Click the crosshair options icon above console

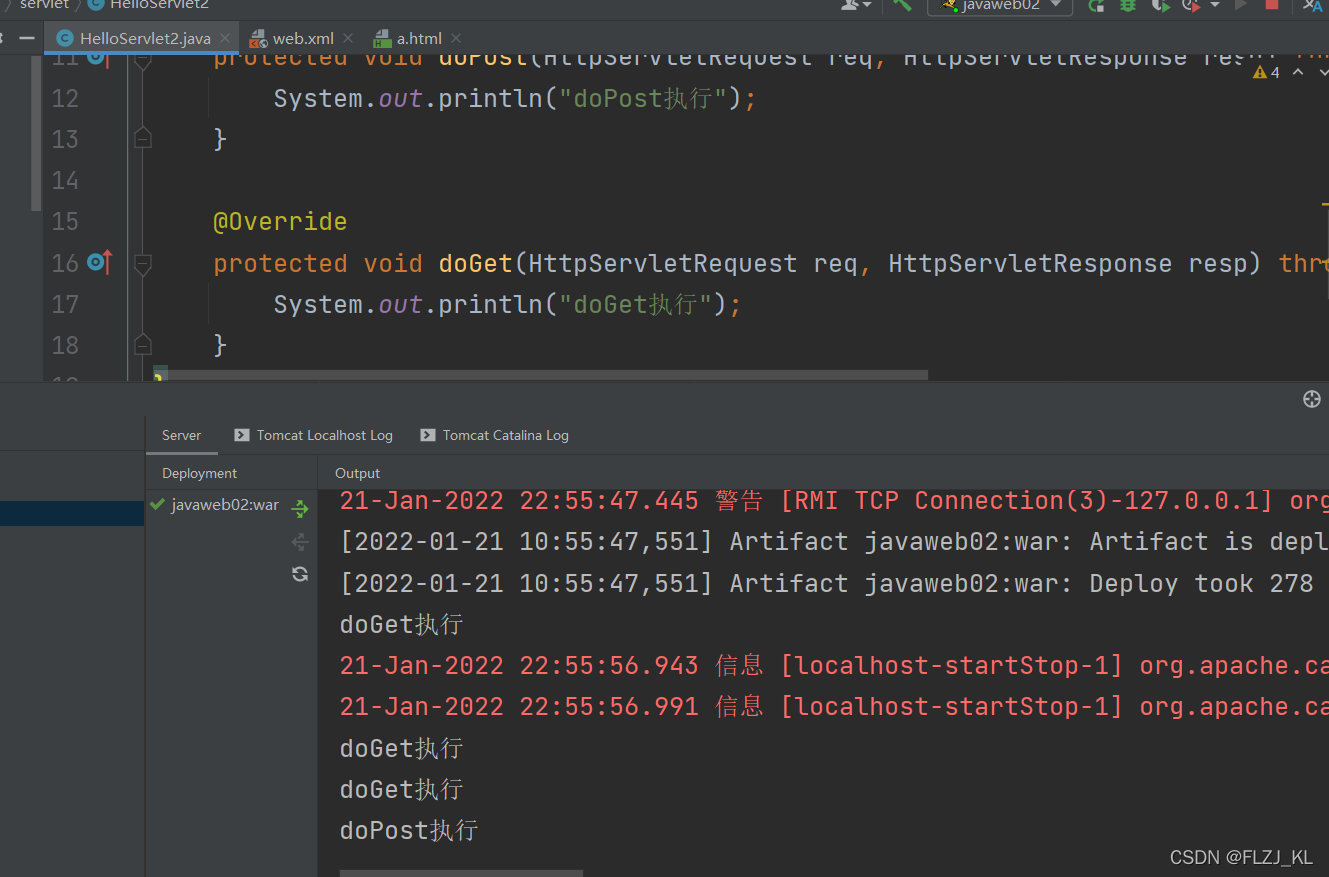pyautogui.click(x=1312, y=399)
